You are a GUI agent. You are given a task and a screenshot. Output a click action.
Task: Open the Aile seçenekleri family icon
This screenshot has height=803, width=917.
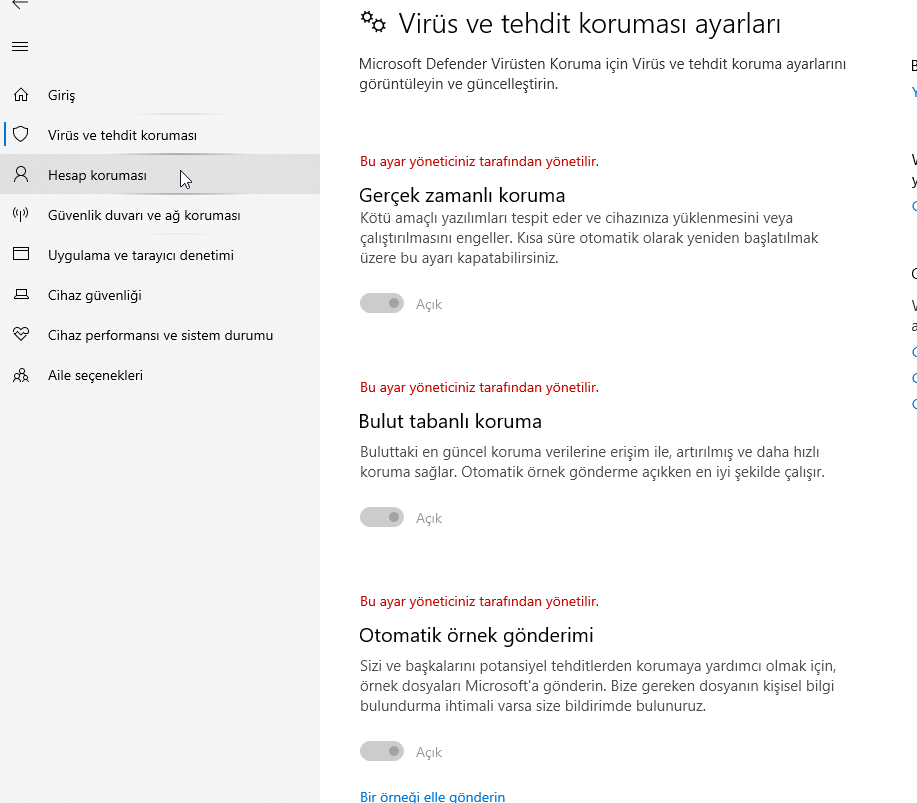(21, 375)
